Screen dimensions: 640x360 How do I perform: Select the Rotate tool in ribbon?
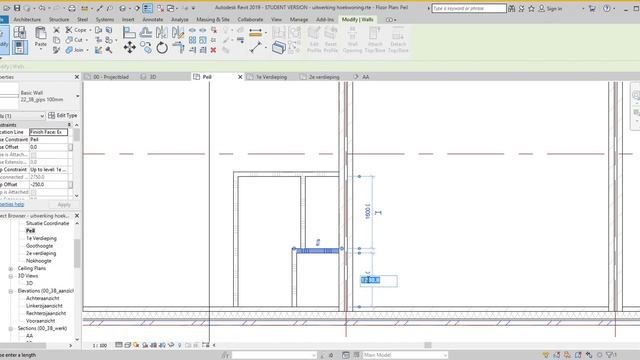(x=162, y=48)
